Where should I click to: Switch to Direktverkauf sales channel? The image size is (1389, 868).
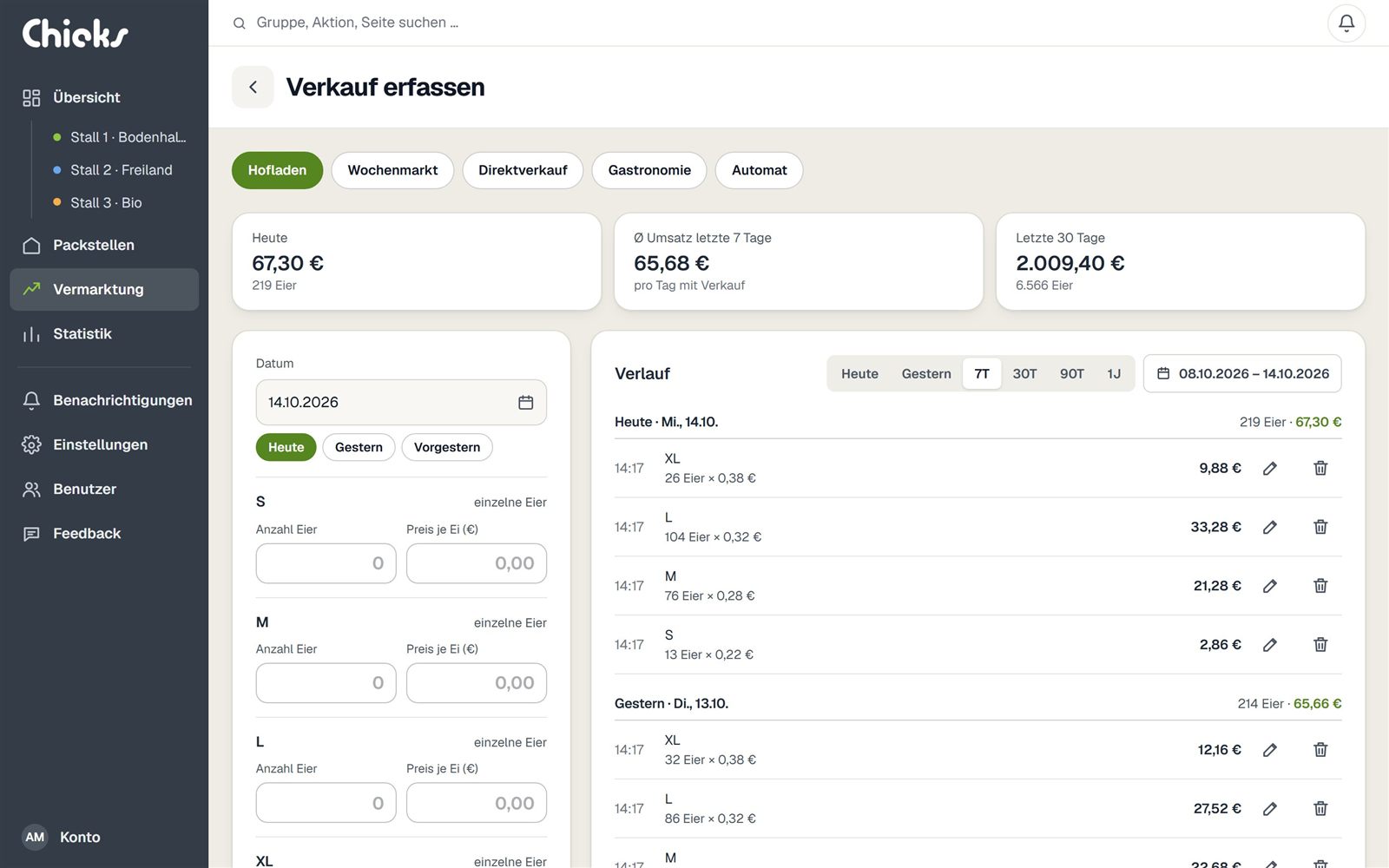(523, 170)
